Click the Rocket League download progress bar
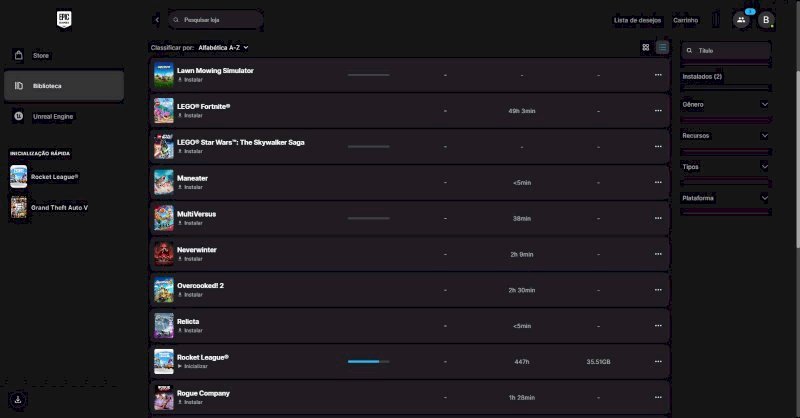Screen dimensions: 800x418 pyautogui.click(x=368, y=361)
